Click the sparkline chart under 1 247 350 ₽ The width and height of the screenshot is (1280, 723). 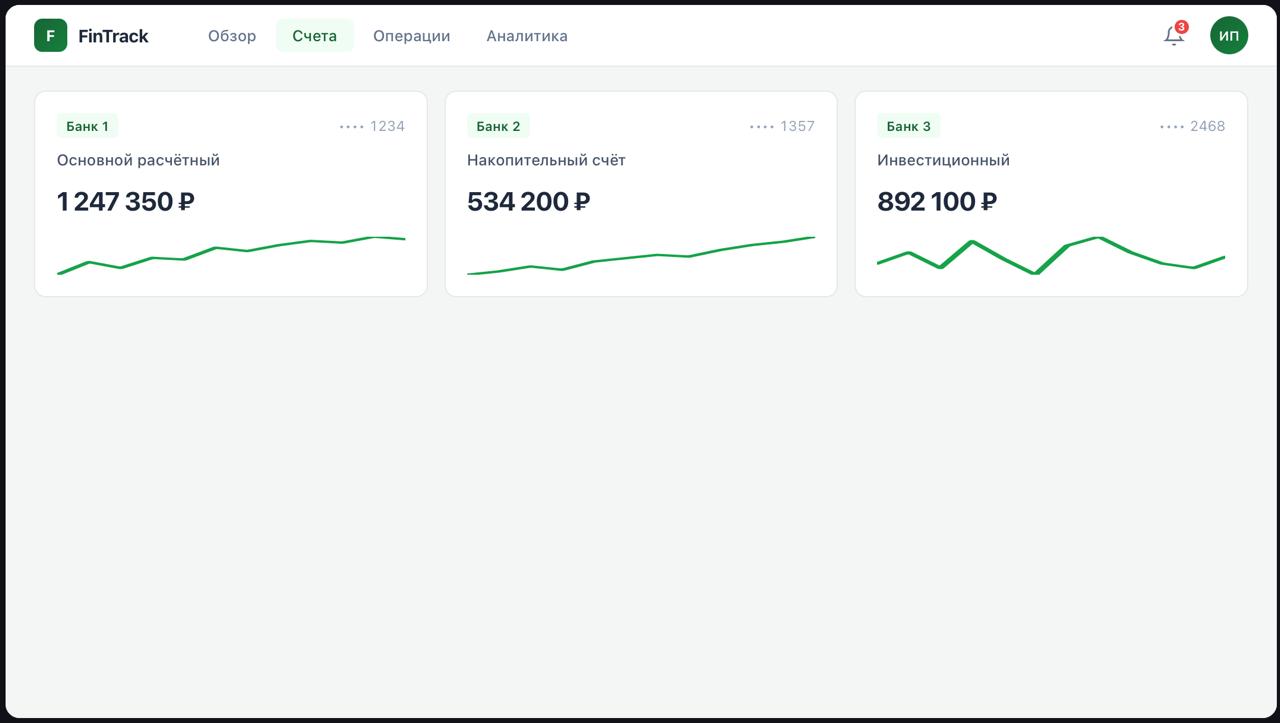pyautogui.click(x=231, y=256)
